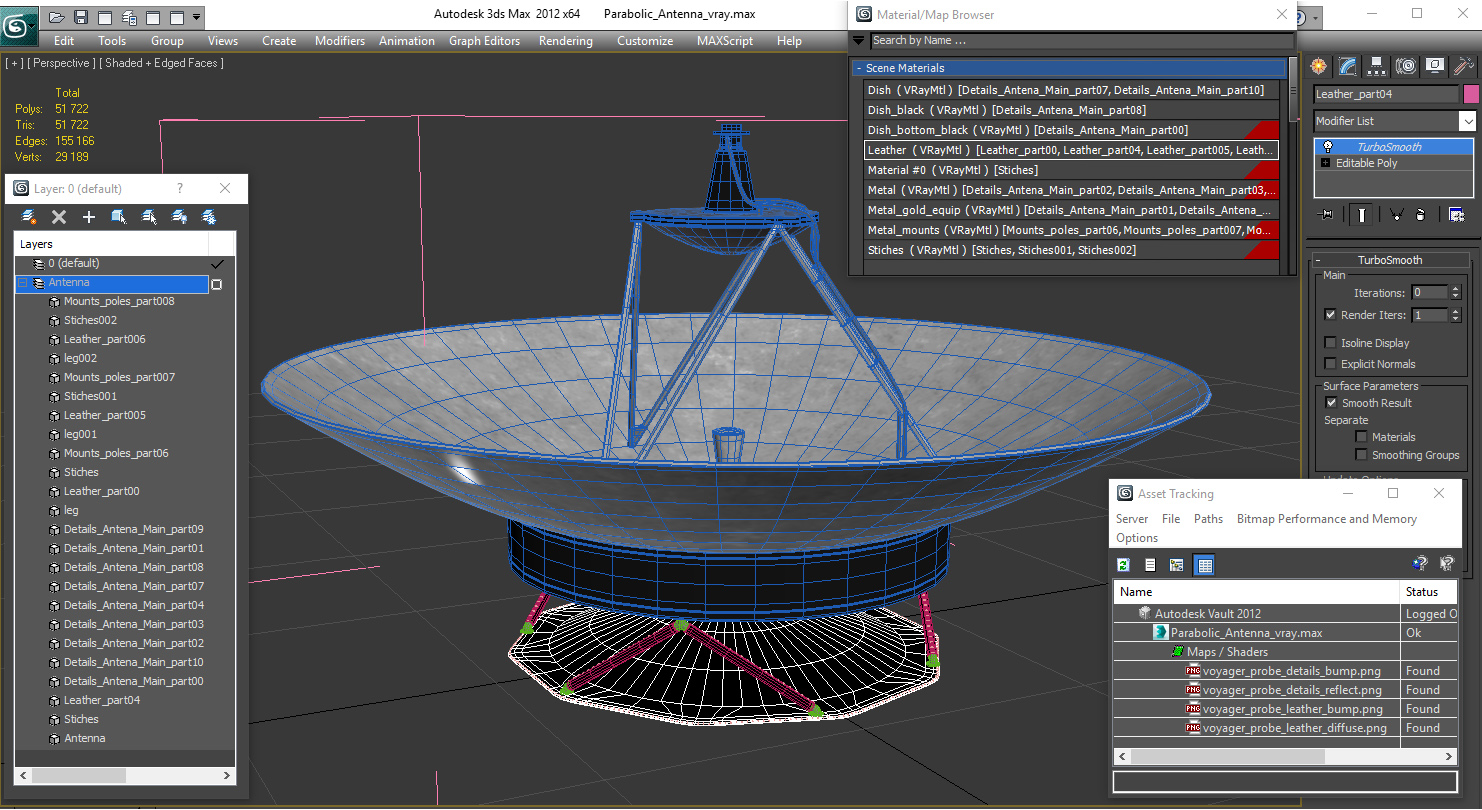Toggle Show End Result icon
The image size is (1482, 810).
pos(1362,214)
